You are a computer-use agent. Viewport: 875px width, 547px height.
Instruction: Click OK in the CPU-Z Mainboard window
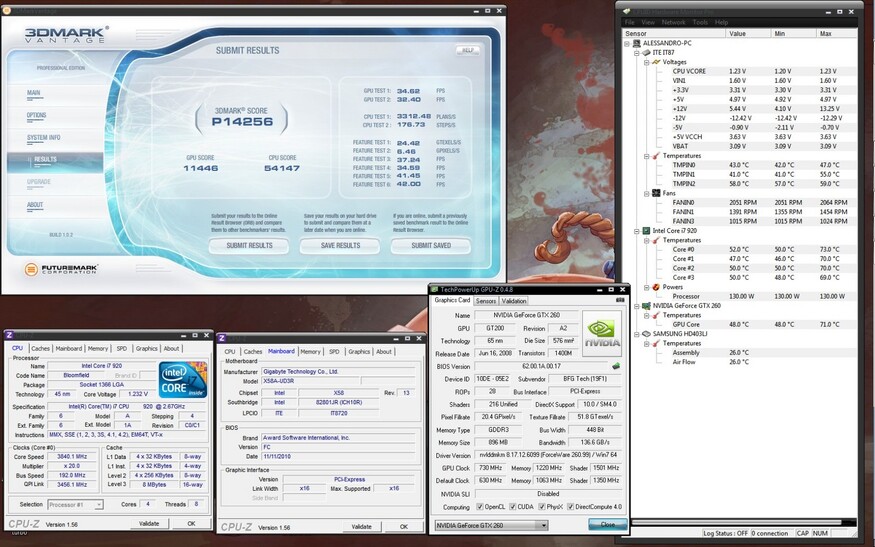click(404, 526)
